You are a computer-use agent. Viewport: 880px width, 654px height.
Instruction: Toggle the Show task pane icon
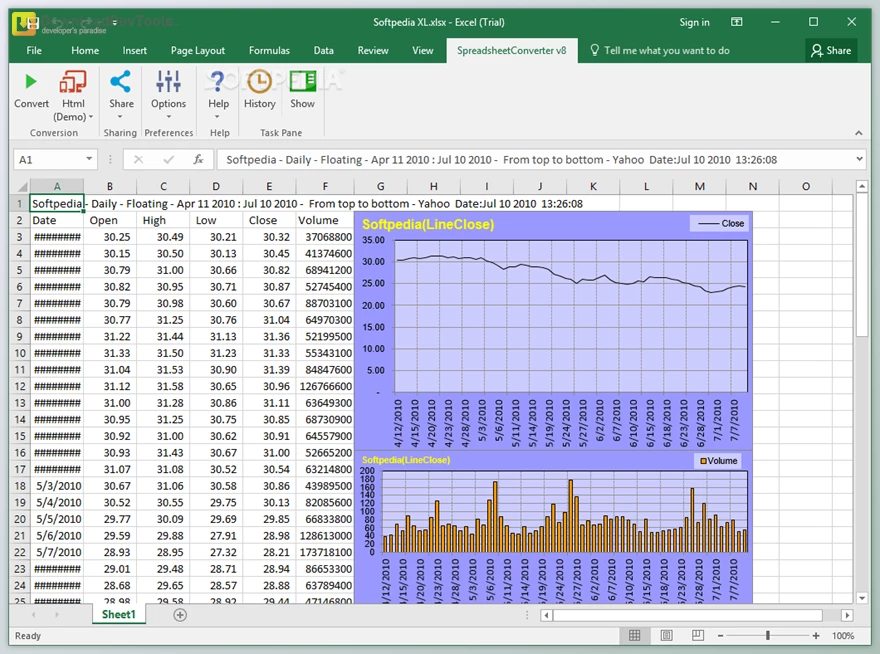click(302, 82)
